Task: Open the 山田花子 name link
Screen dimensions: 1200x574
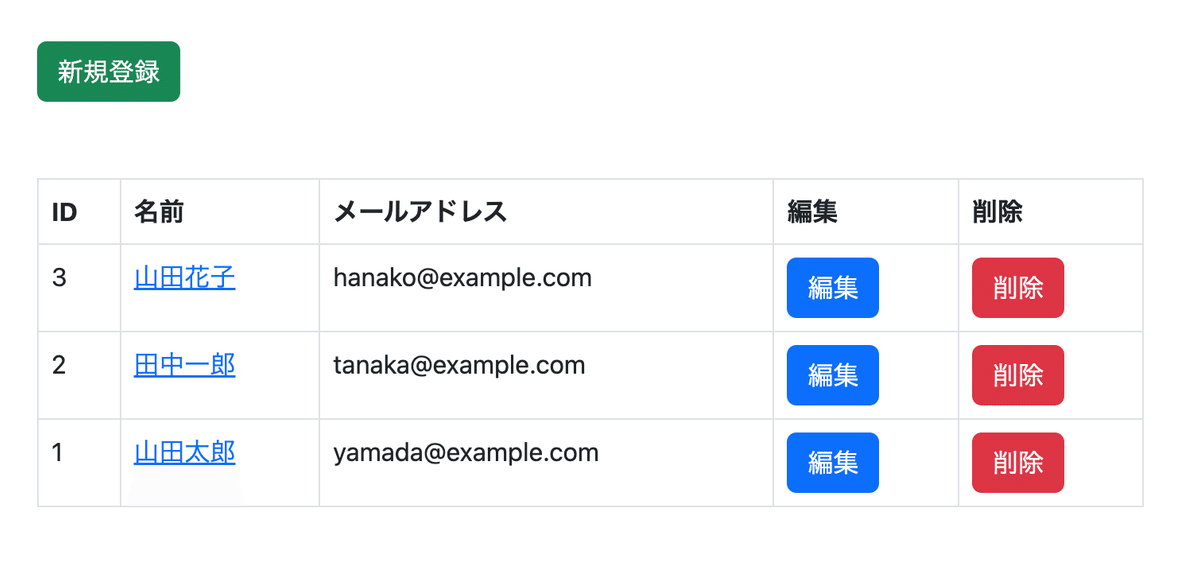Action: [185, 277]
